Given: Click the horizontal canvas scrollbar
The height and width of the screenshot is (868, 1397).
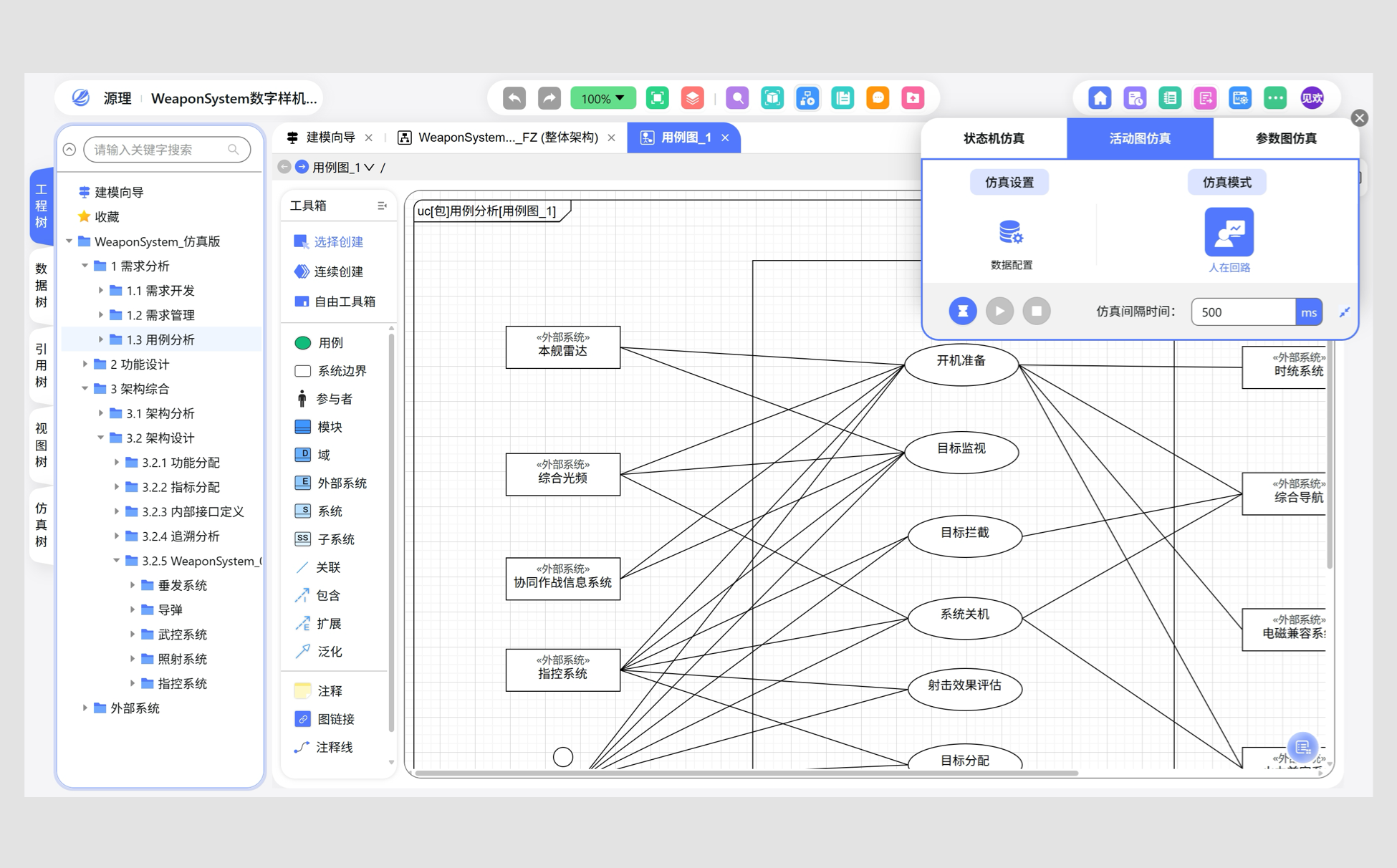Looking at the screenshot, I should 746,773.
